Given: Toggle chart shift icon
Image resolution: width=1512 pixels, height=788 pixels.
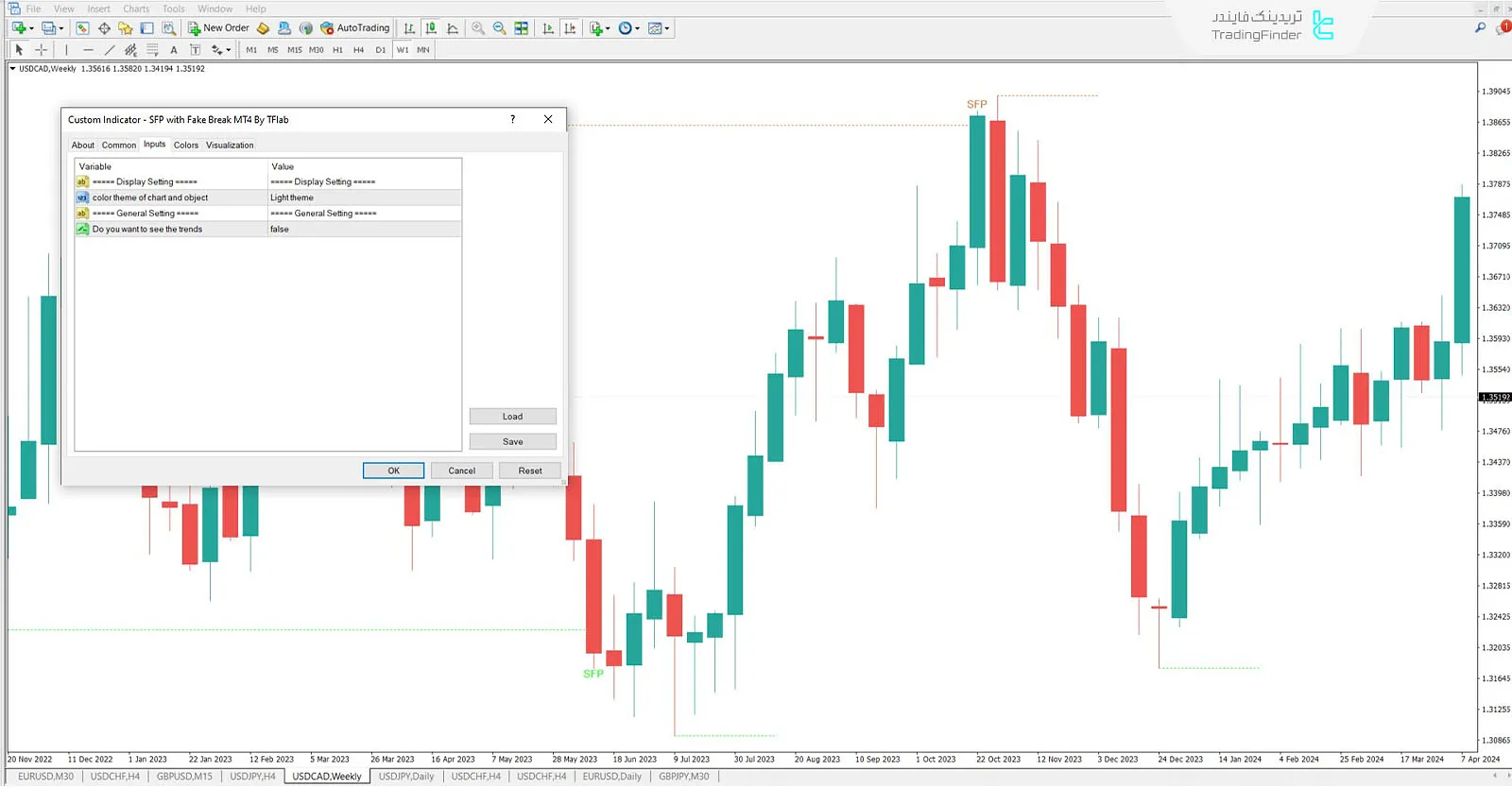Looking at the screenshot, I should pos(570,28).
